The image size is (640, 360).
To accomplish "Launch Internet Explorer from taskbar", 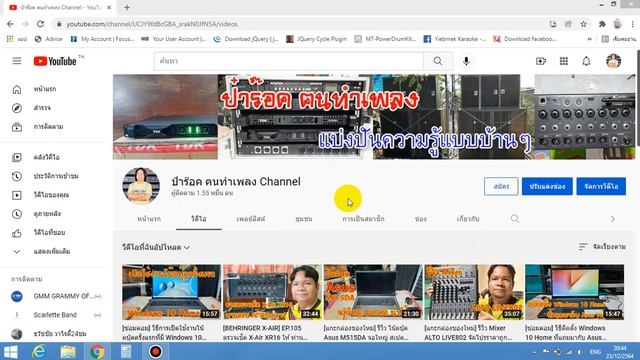I will (x=39, y=351).
